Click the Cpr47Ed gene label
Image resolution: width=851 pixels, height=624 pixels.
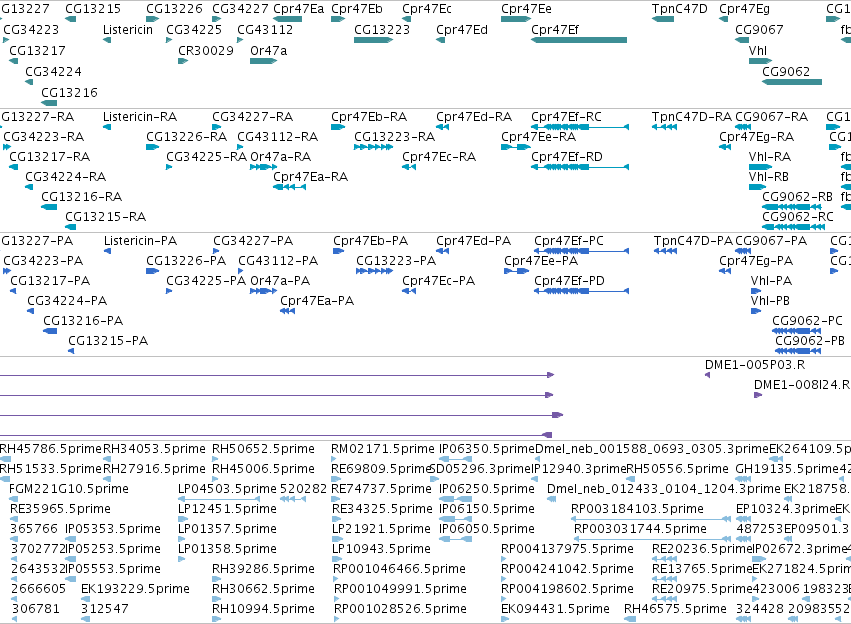click(462, 30)
